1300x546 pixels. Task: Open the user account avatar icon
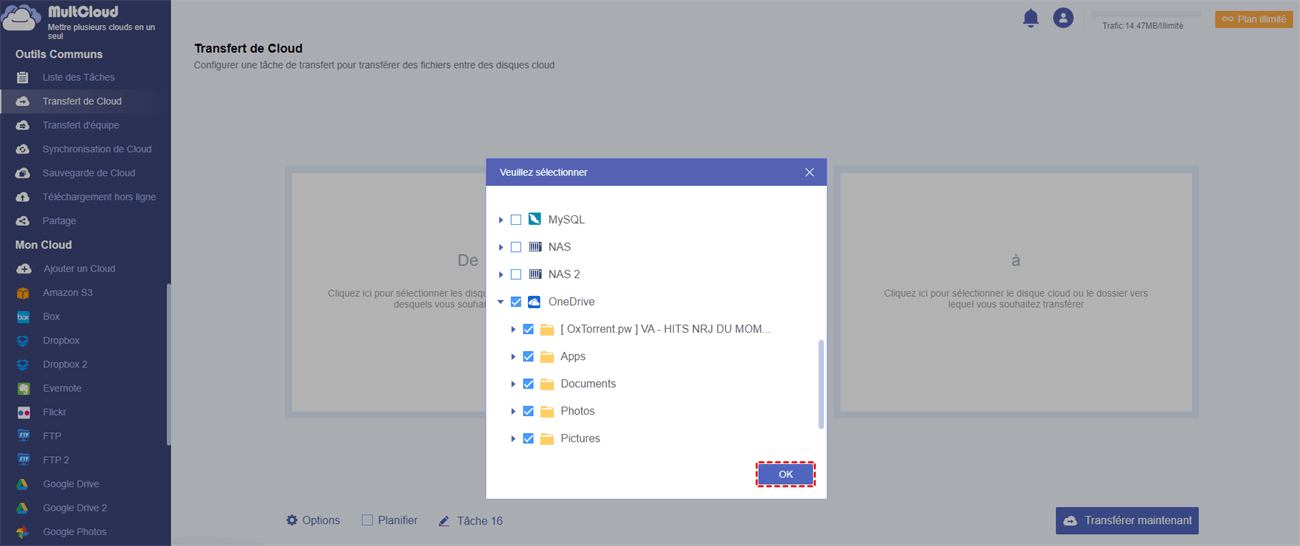coord(1063,18)
